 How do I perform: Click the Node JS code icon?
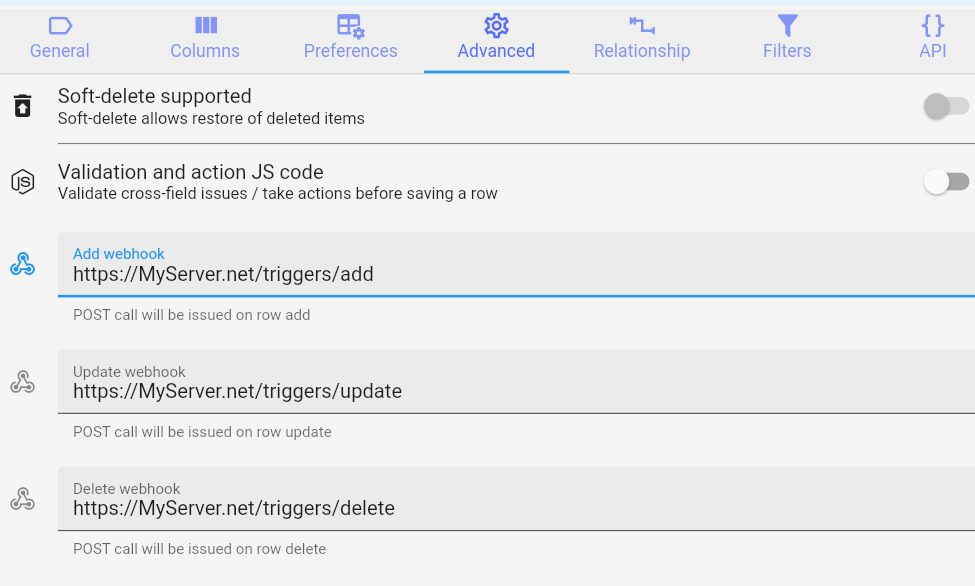coord(22,181)
